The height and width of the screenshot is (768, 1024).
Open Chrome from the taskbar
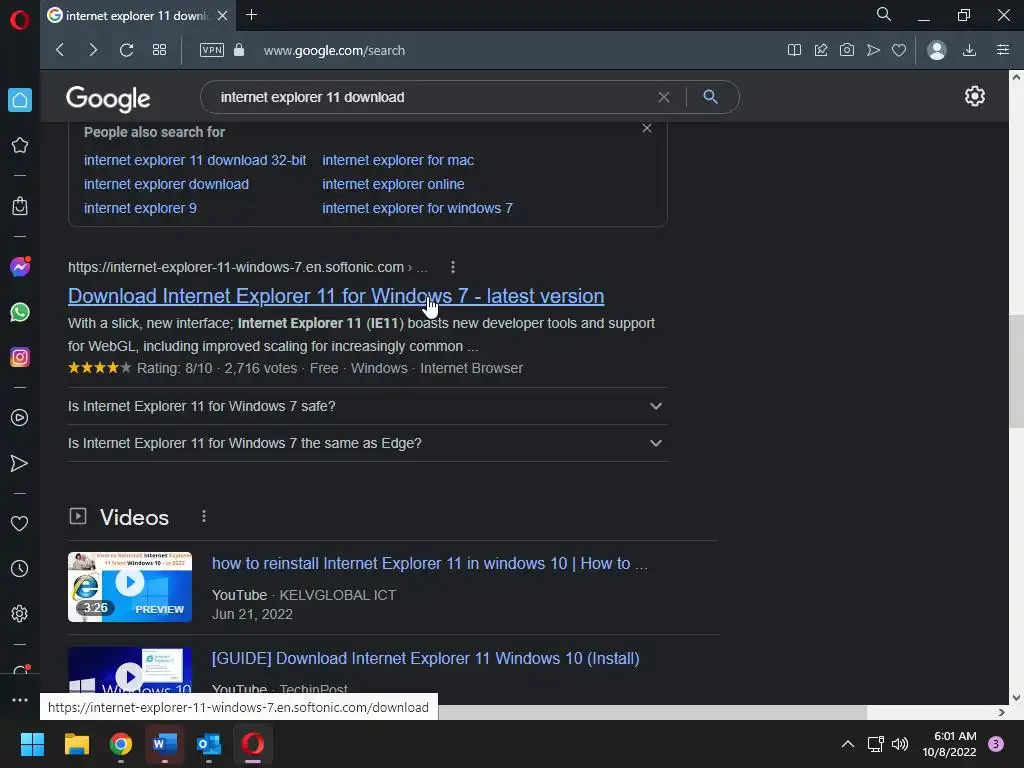click(121, 744)
